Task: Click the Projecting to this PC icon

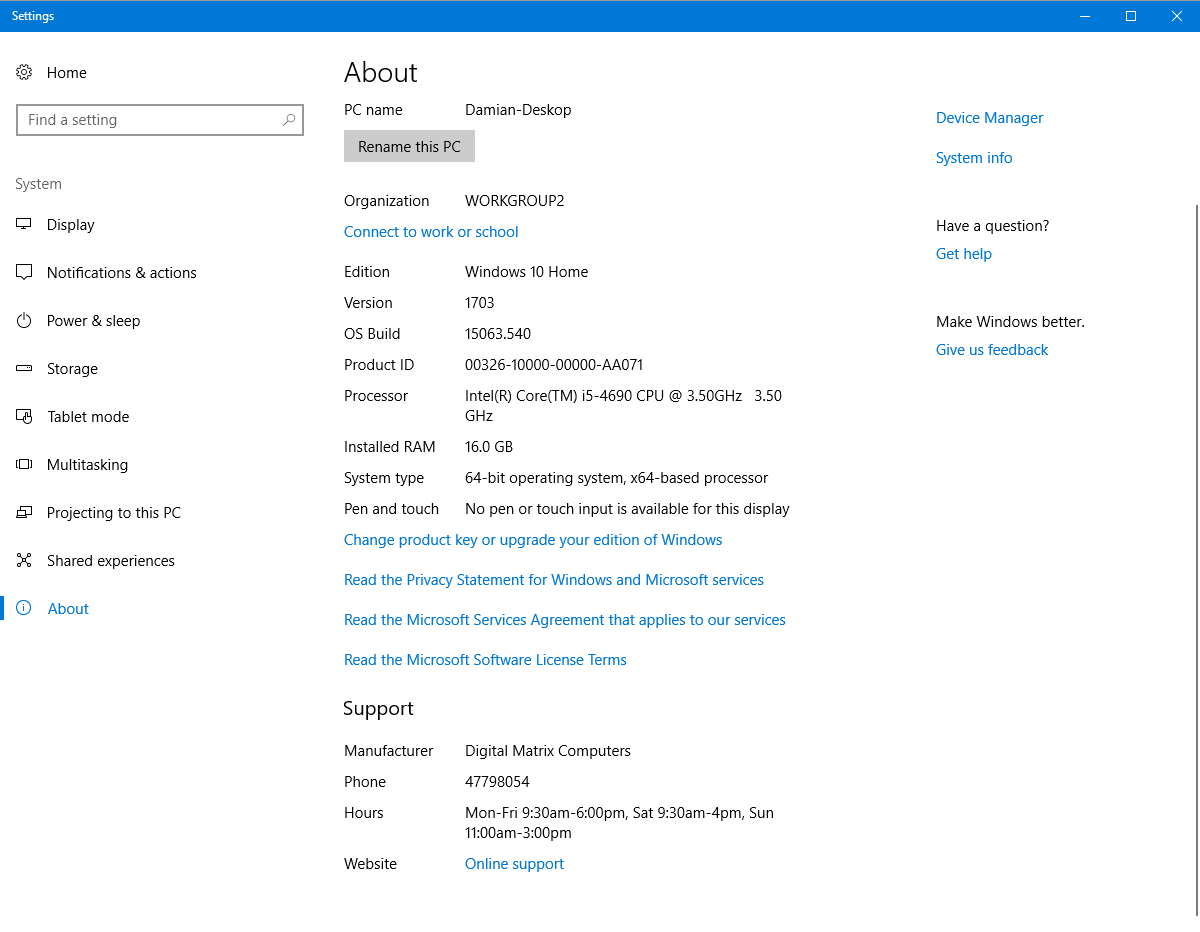Action: click(x=24, y=513)
